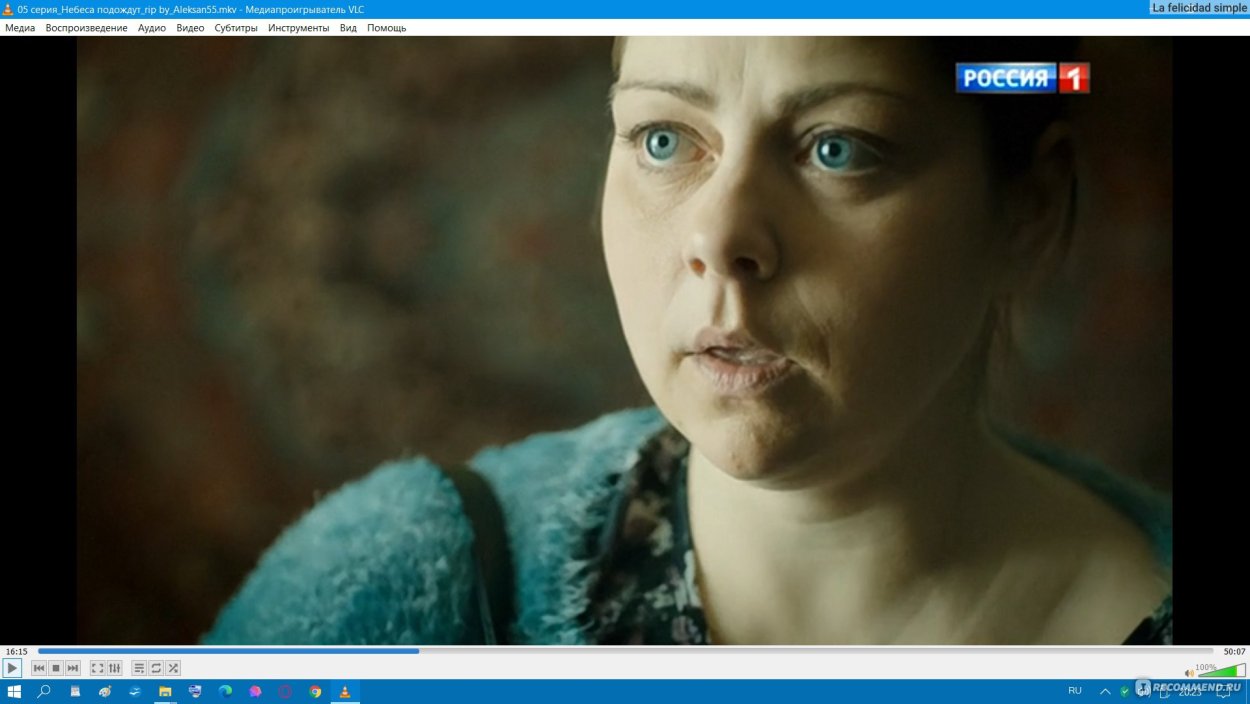Open the pink gem taskbar app
Image resolution: width=1250 pixels, height=704 pixels.
(x=255, y=691)
